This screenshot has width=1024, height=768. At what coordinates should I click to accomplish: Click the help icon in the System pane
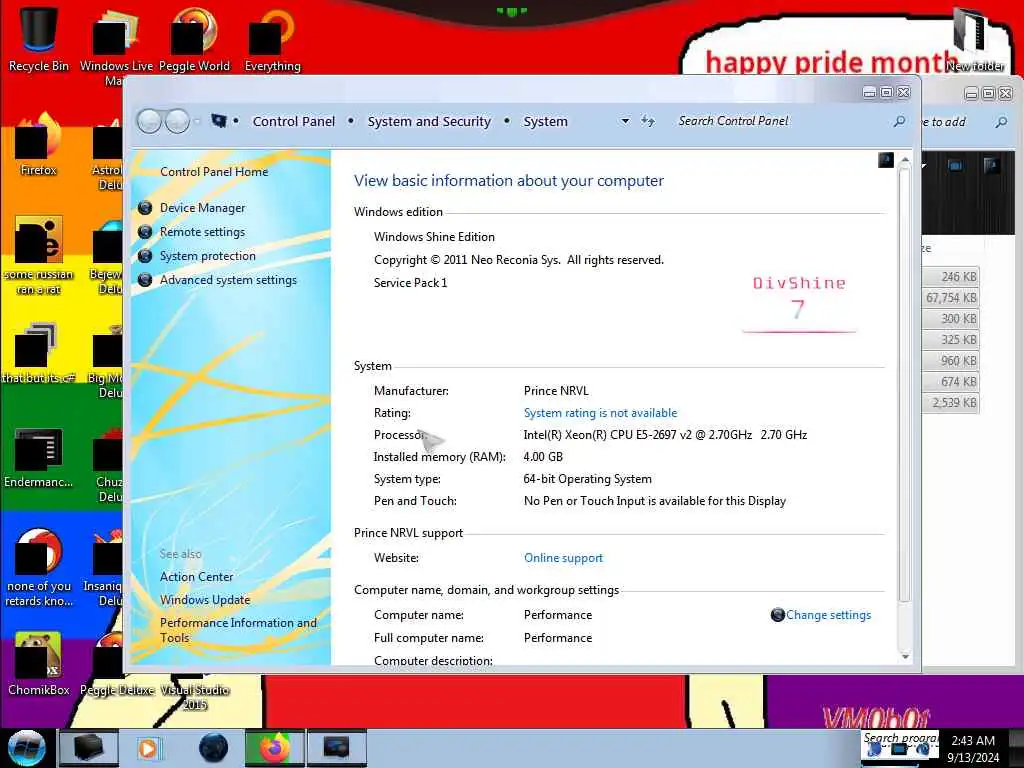tap(886, 160)
